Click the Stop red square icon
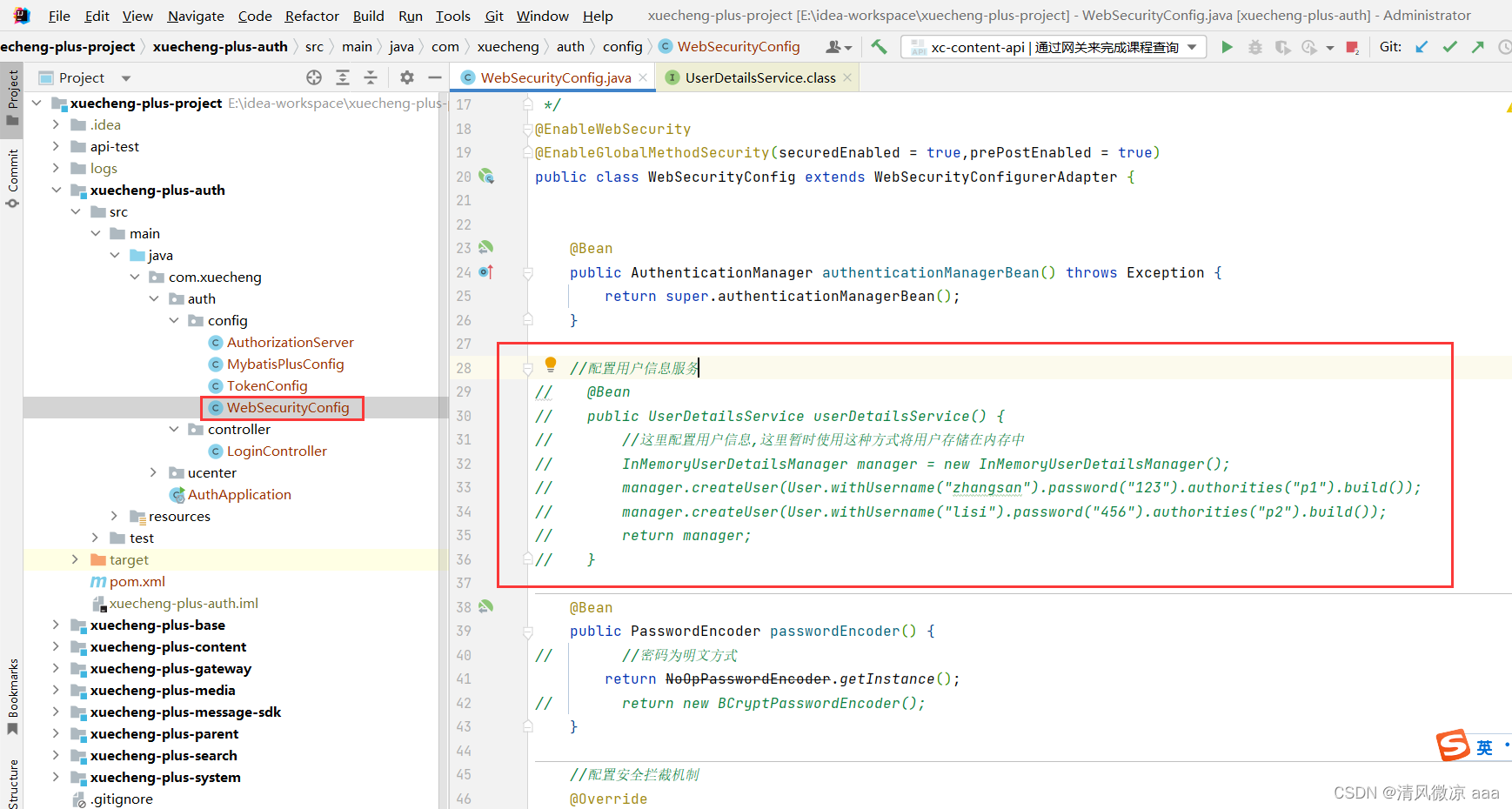The width and height of the screenshot is (1512, 809). click(1352, 47)
